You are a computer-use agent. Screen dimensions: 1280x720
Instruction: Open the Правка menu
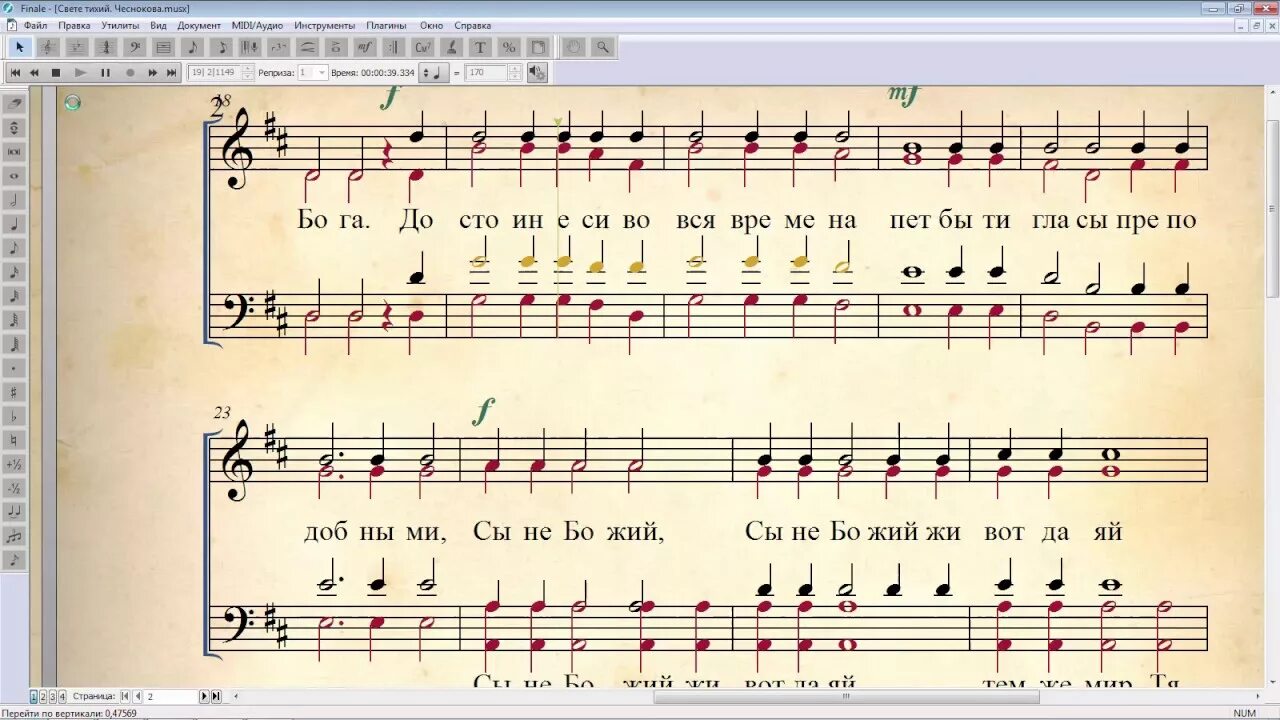click(73, 25)
